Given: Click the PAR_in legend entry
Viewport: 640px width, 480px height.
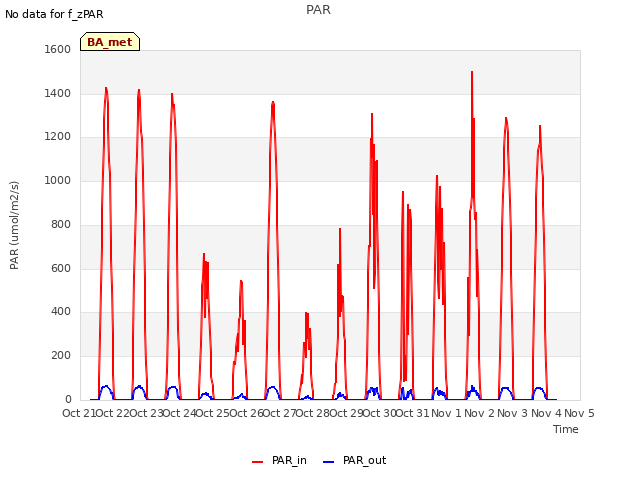Looking at the screenshot, I should (x=279, y=460).
